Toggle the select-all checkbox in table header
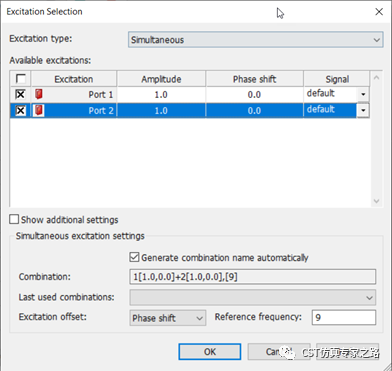Screen dimensions: 392x371 click(x=20, y=79)
